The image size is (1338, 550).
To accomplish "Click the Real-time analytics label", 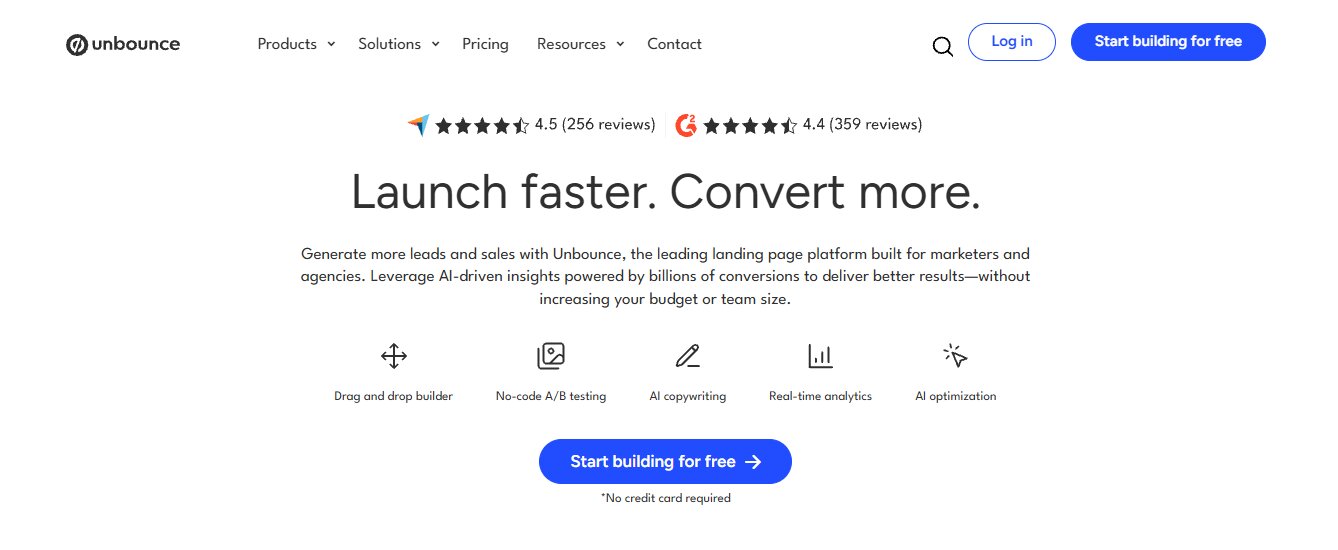I will pyautogui.click(x=820, y=396).
